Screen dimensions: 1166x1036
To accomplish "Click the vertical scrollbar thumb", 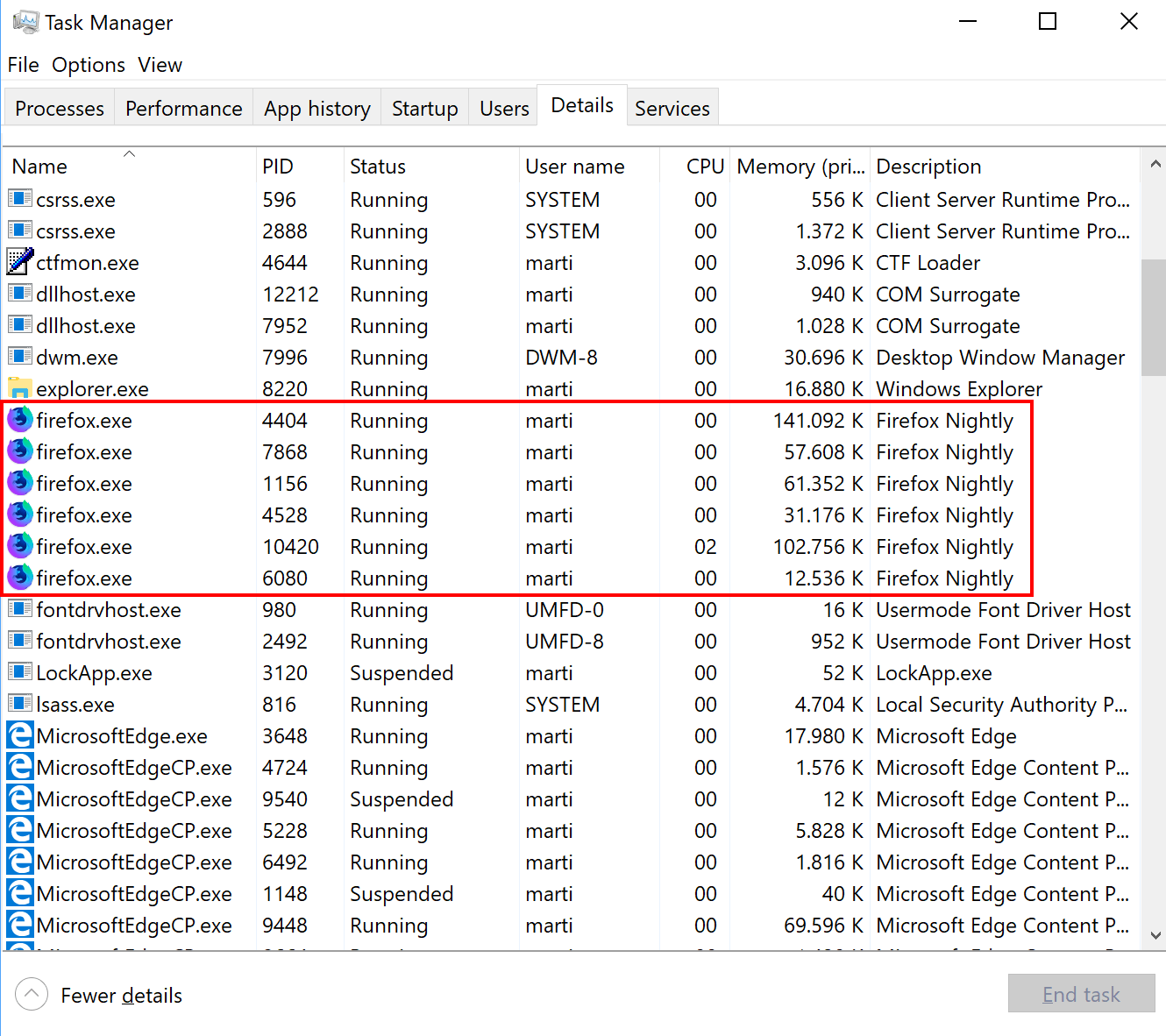I will click(x=1154, y=316).
